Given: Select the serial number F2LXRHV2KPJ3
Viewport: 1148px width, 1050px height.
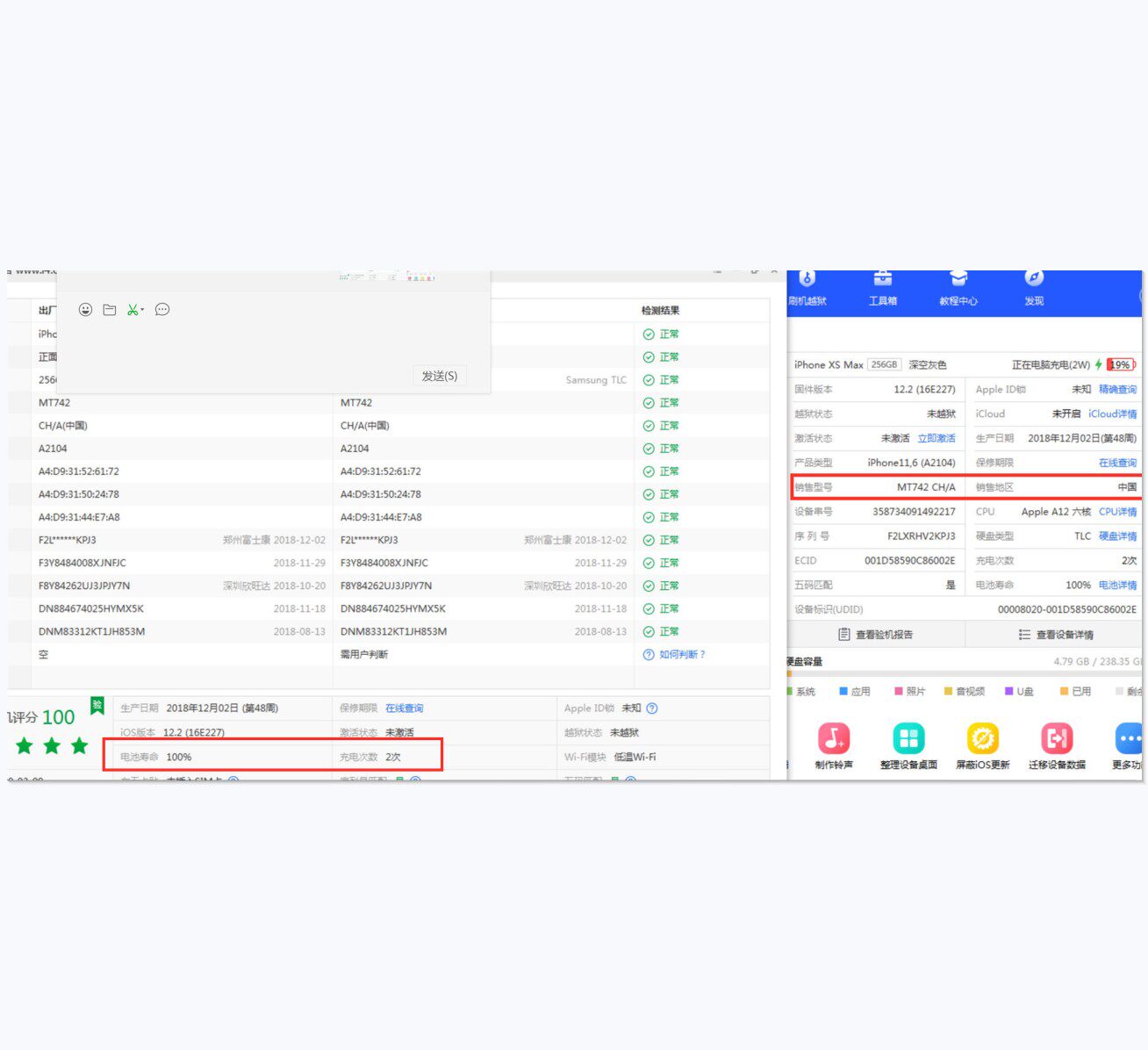Looking at the screenshot, I should pos(922,536).
